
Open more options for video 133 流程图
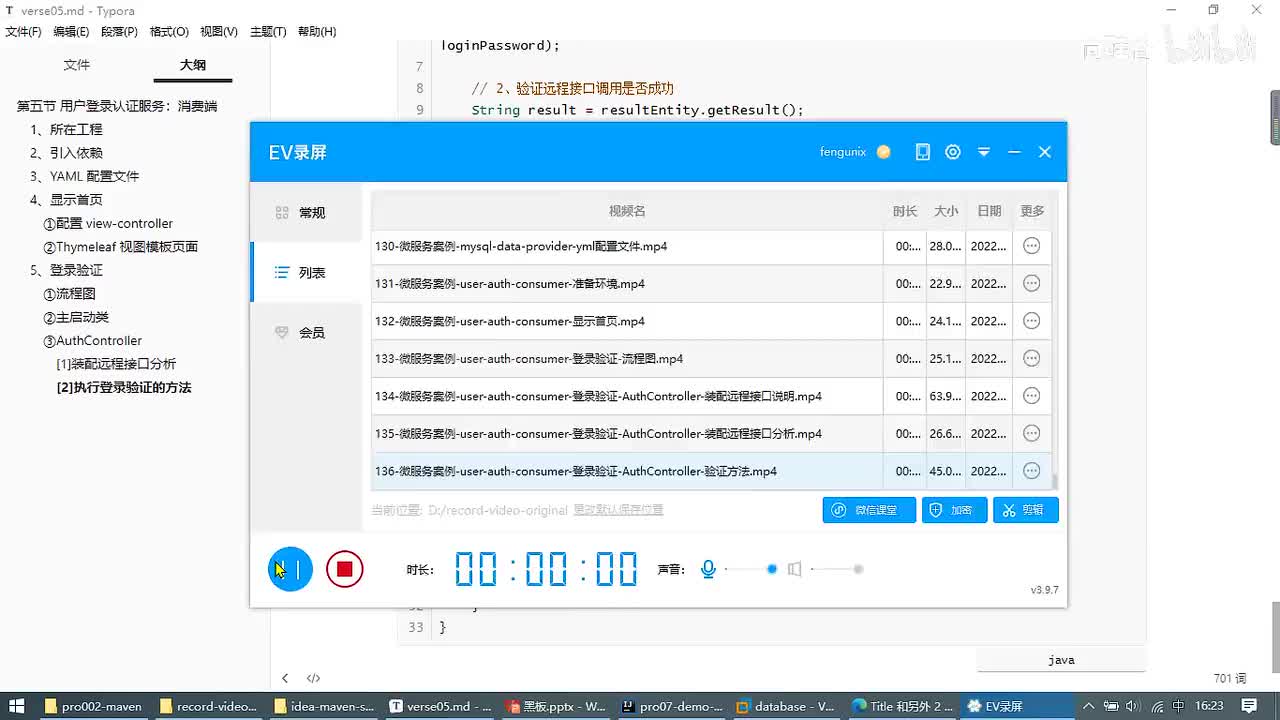[x=1032, y=358]
